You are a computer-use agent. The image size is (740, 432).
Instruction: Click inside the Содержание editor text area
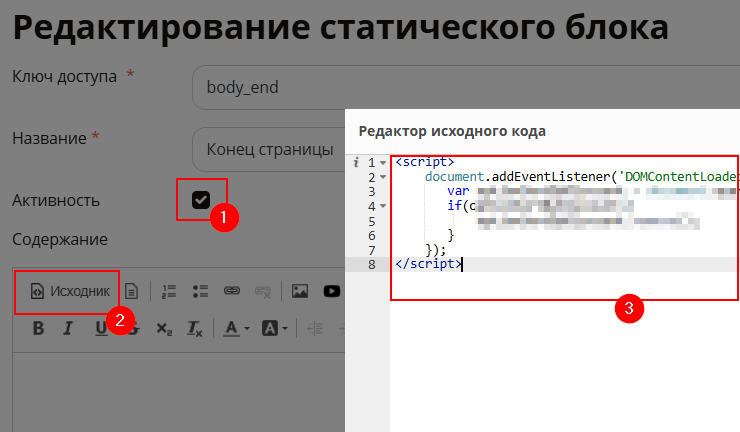[x=179, y=392]
